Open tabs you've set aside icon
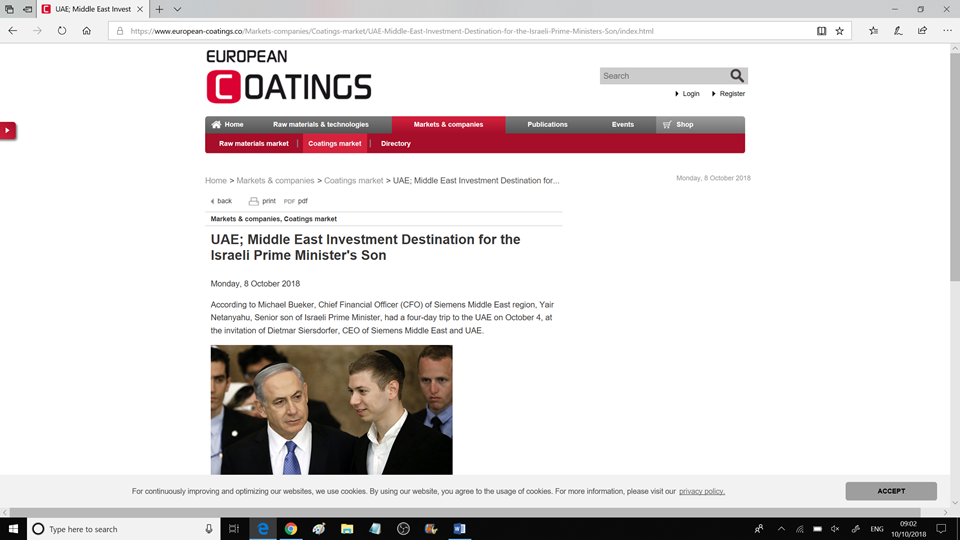This screenshot has height=540, width=960. point(9,9)
